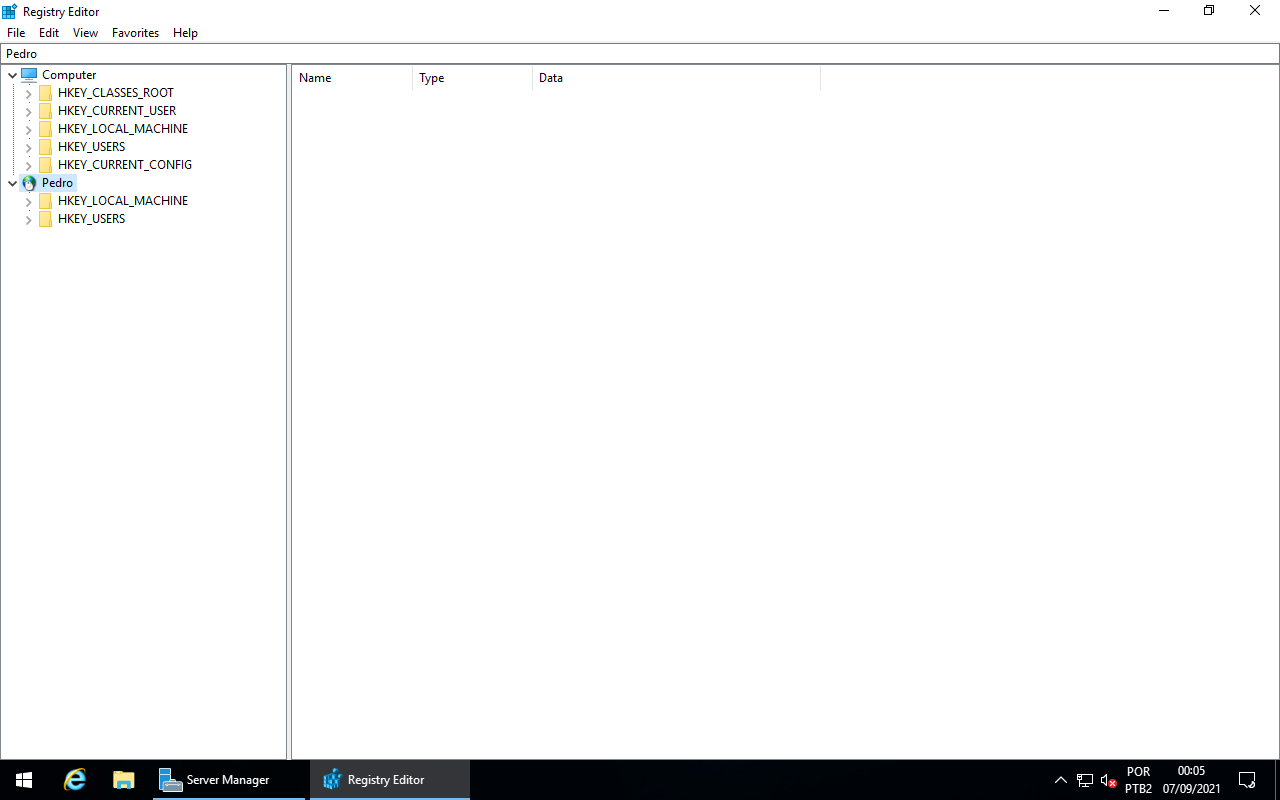
Task: Open File Explorer from the taskbar
Action: [x=123, y=779]
